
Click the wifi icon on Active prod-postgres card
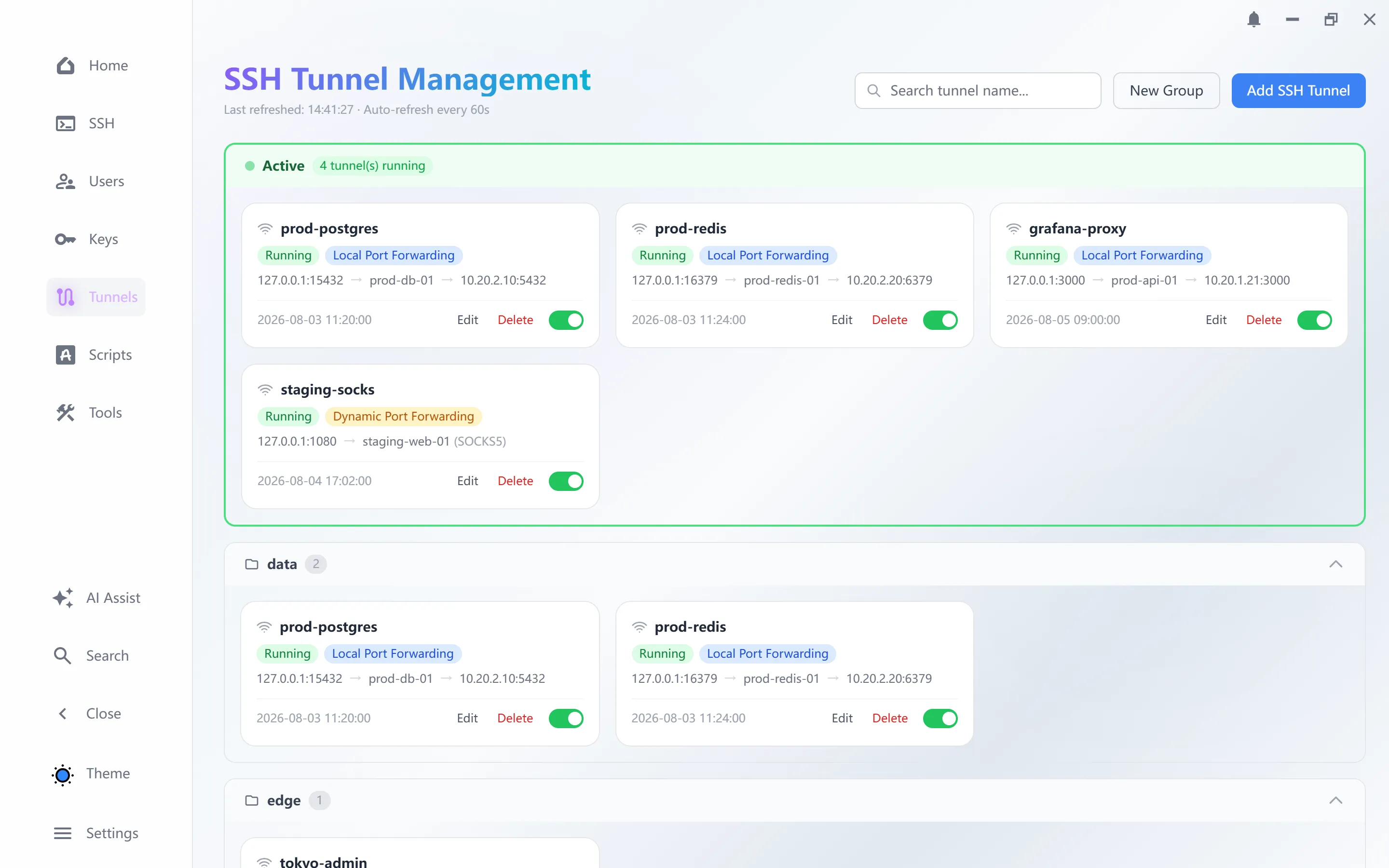click(x=265, y=229)
